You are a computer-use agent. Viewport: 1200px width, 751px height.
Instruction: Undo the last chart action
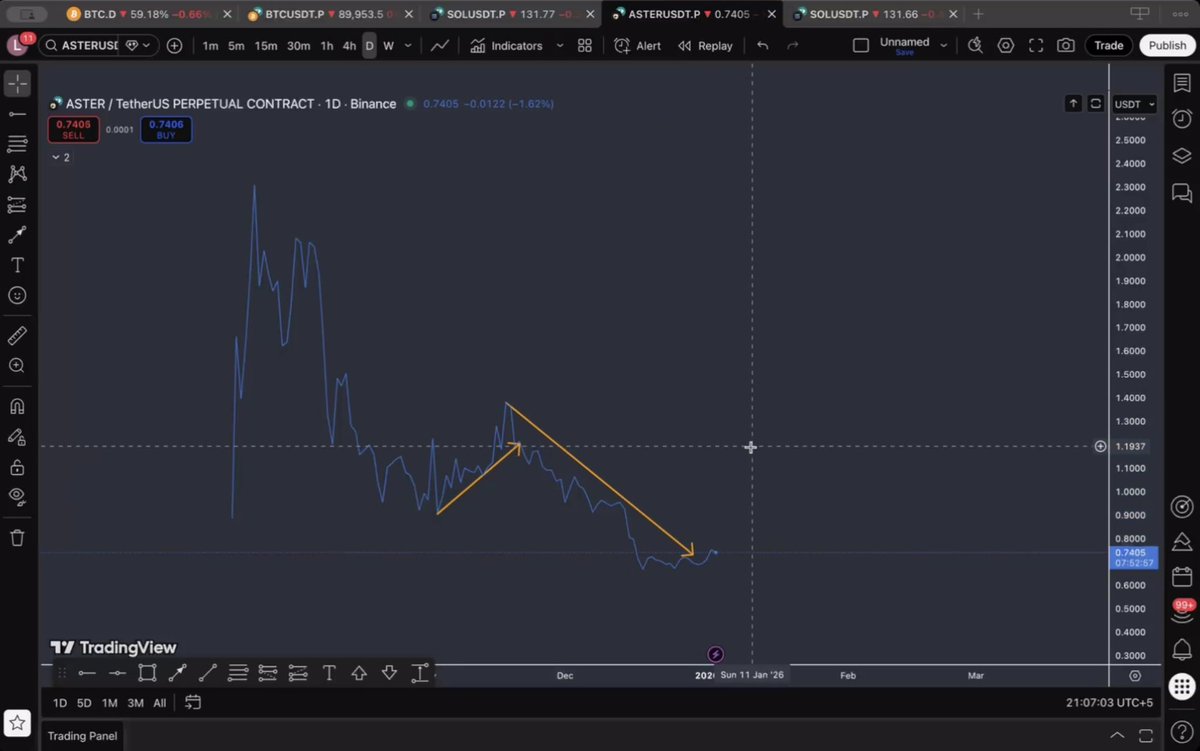coord(763,46)
